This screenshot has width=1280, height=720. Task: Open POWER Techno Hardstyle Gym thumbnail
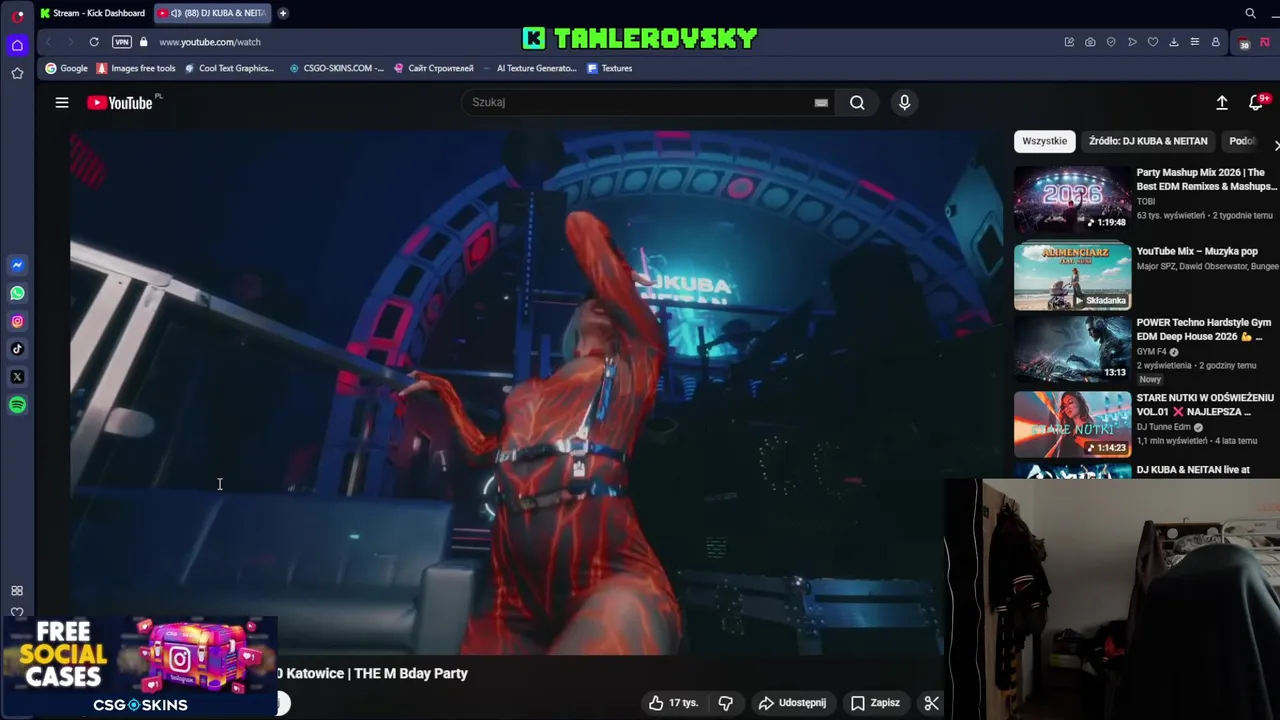point(1072,350)
